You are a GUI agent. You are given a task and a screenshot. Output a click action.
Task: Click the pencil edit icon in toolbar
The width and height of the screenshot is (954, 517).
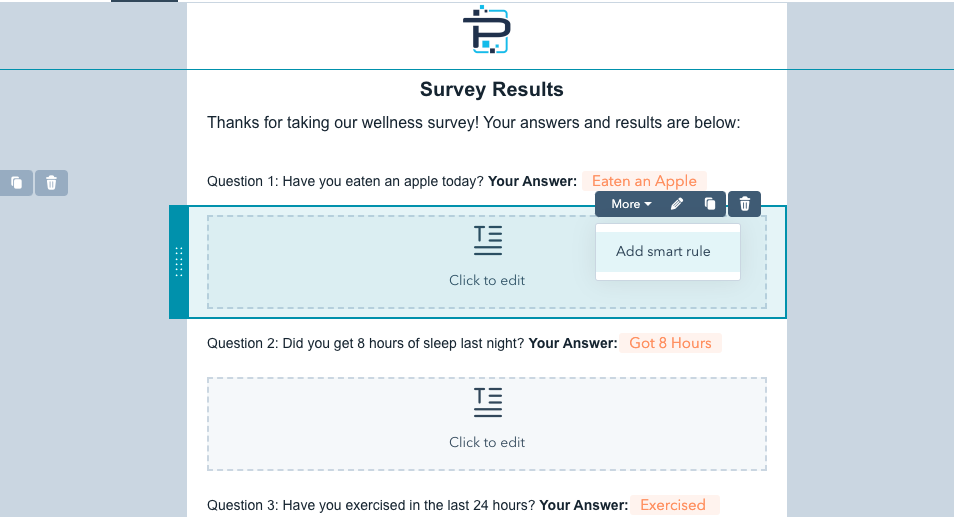[x=677, y=204]
